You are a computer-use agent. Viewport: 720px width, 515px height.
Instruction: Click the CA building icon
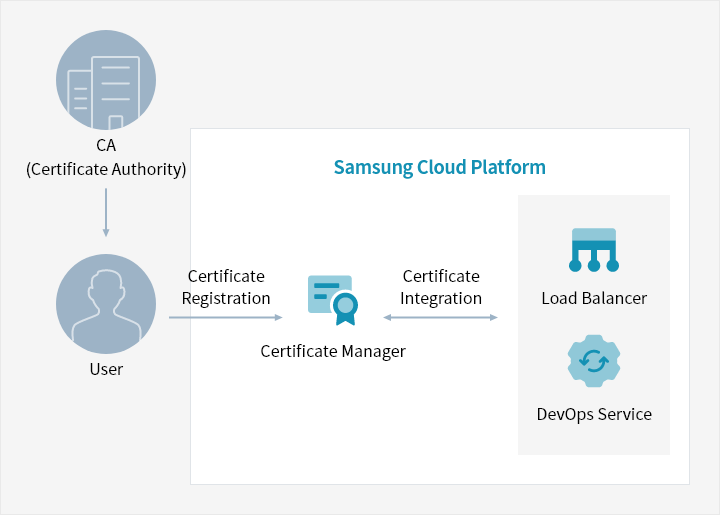106,80
